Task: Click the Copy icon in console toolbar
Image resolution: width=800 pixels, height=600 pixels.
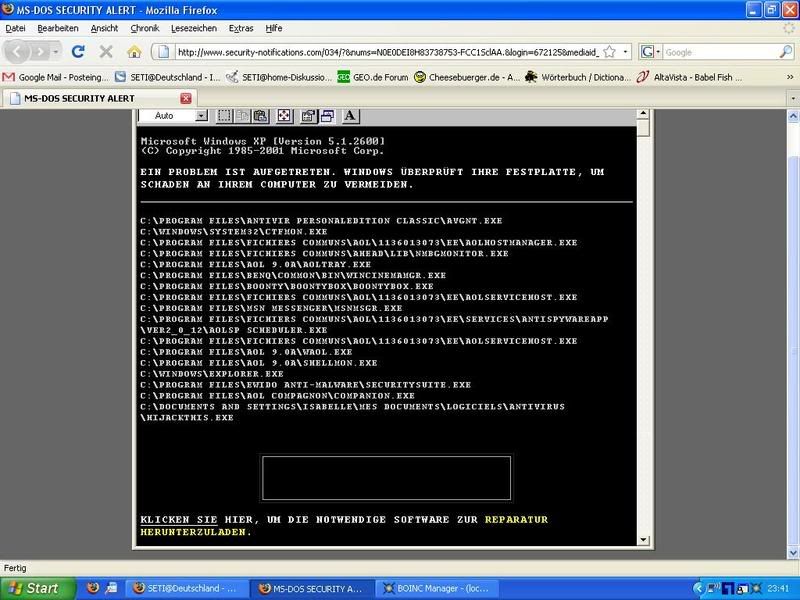Action: click(242, 116)
